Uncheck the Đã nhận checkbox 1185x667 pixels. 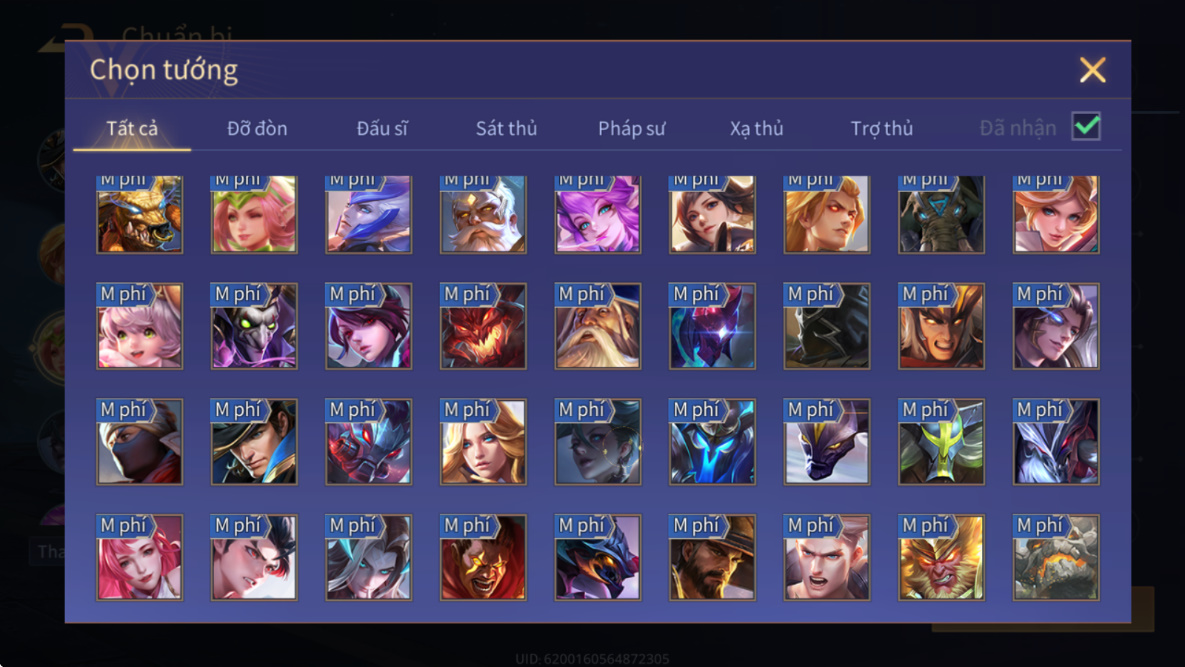point(1086,126)
